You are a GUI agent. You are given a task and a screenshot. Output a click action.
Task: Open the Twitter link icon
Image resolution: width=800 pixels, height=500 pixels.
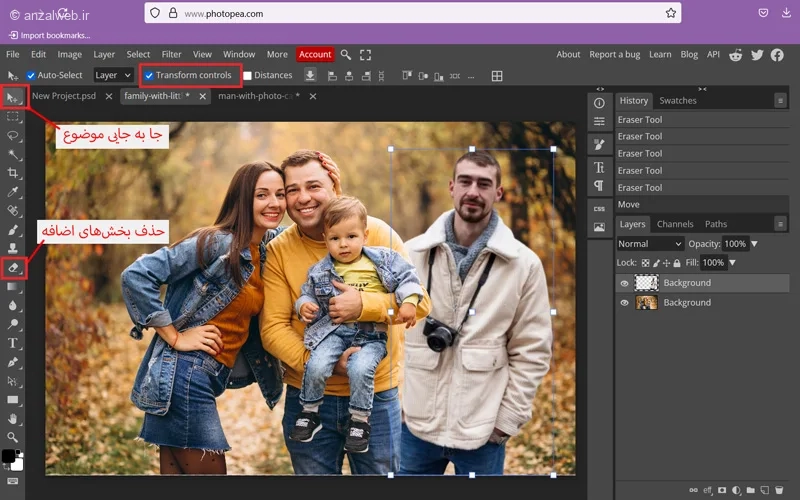[757, 55]
